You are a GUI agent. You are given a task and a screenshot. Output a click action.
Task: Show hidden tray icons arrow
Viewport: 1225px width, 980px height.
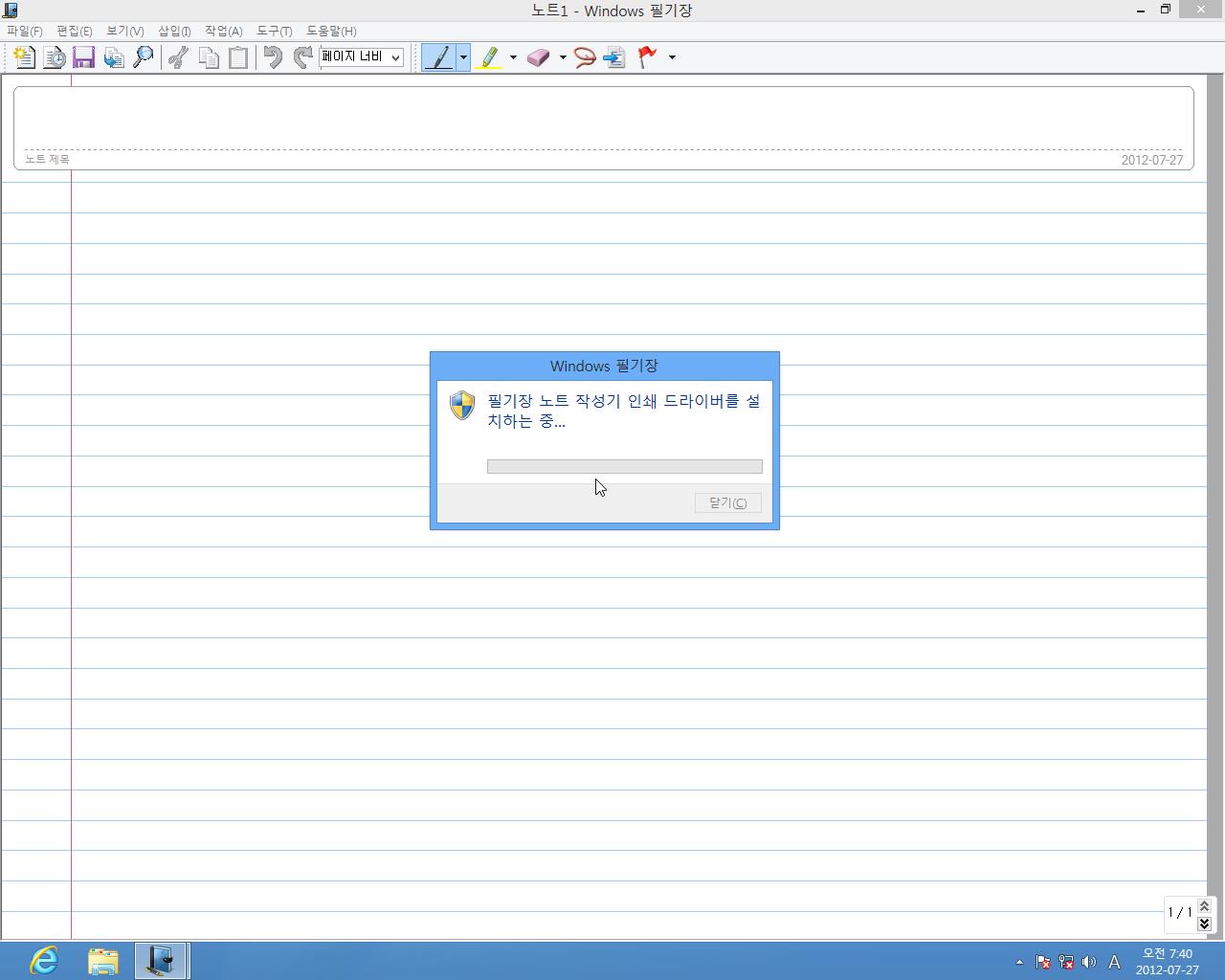coord(1019,963)
